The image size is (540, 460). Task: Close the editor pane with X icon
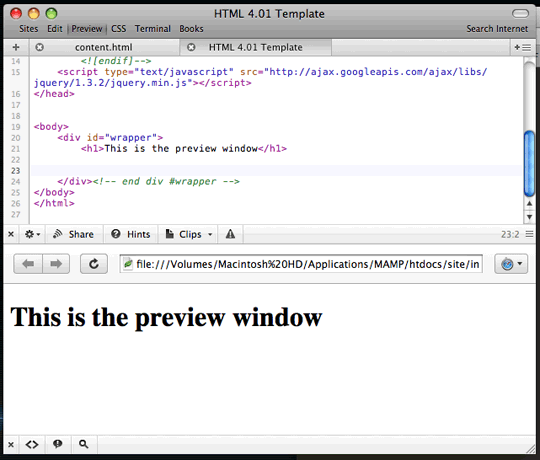coord(11,234)
